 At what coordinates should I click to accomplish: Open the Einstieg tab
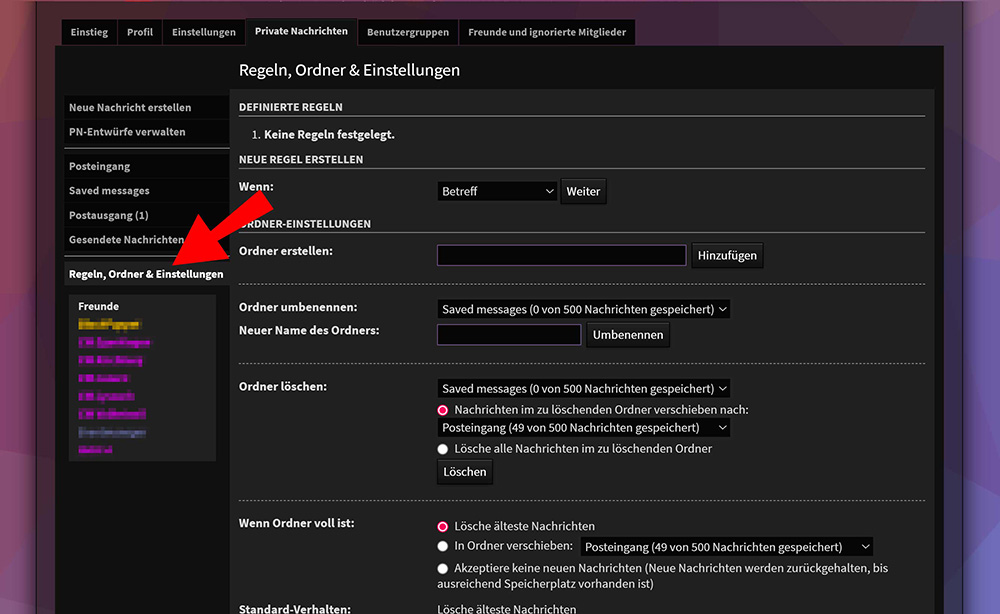pyautogui.click(x=89, y=32)
